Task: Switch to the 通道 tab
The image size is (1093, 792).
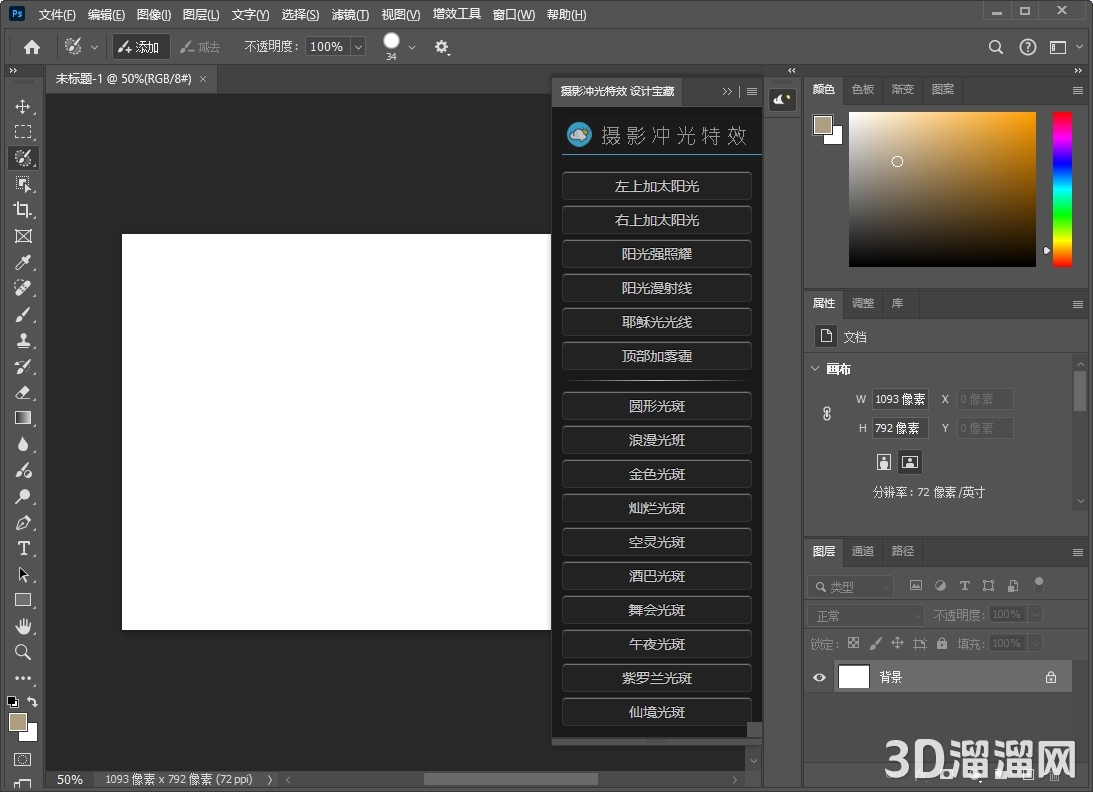Action: point(862,551)
